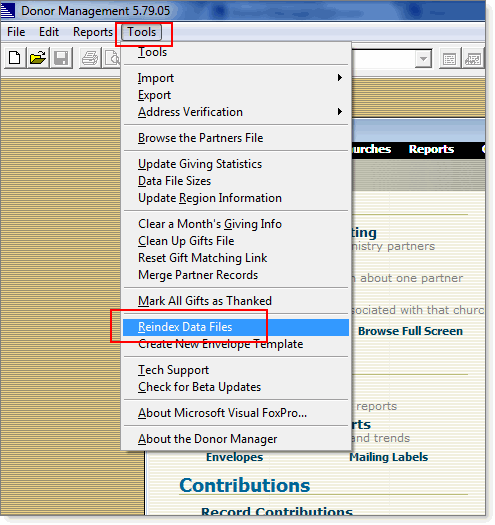Click the Donor Management title bar app icon
The width and height of the screenshot is (495, 525).
click(x=8, y=10)
